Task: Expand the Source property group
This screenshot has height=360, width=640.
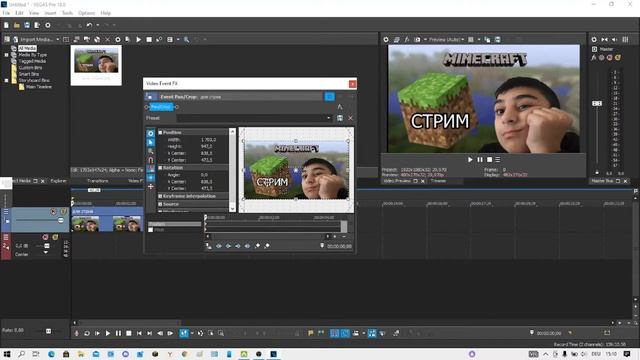Action: click(160, 204)
